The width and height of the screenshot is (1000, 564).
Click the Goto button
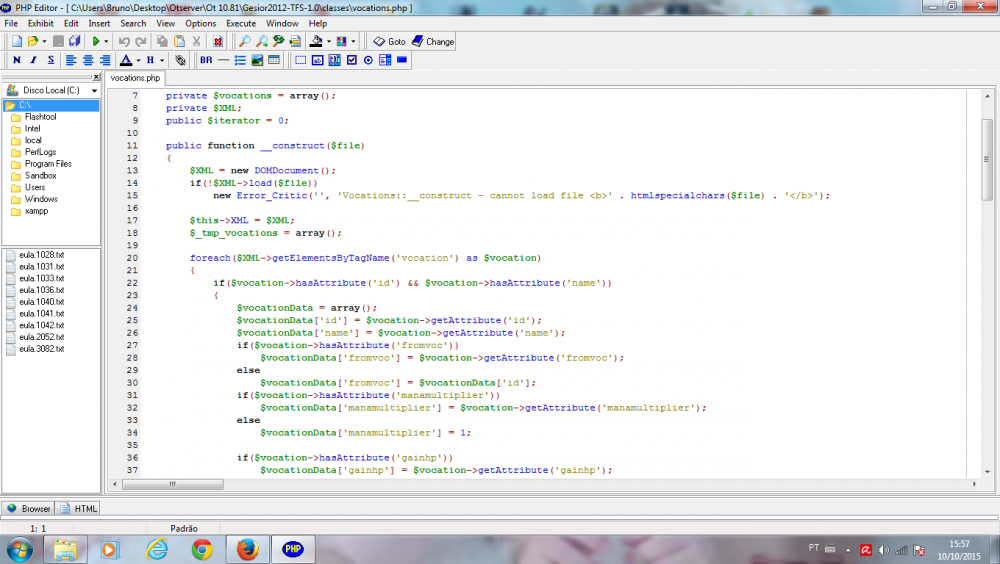pyautogui.click(x=390, y=41)
